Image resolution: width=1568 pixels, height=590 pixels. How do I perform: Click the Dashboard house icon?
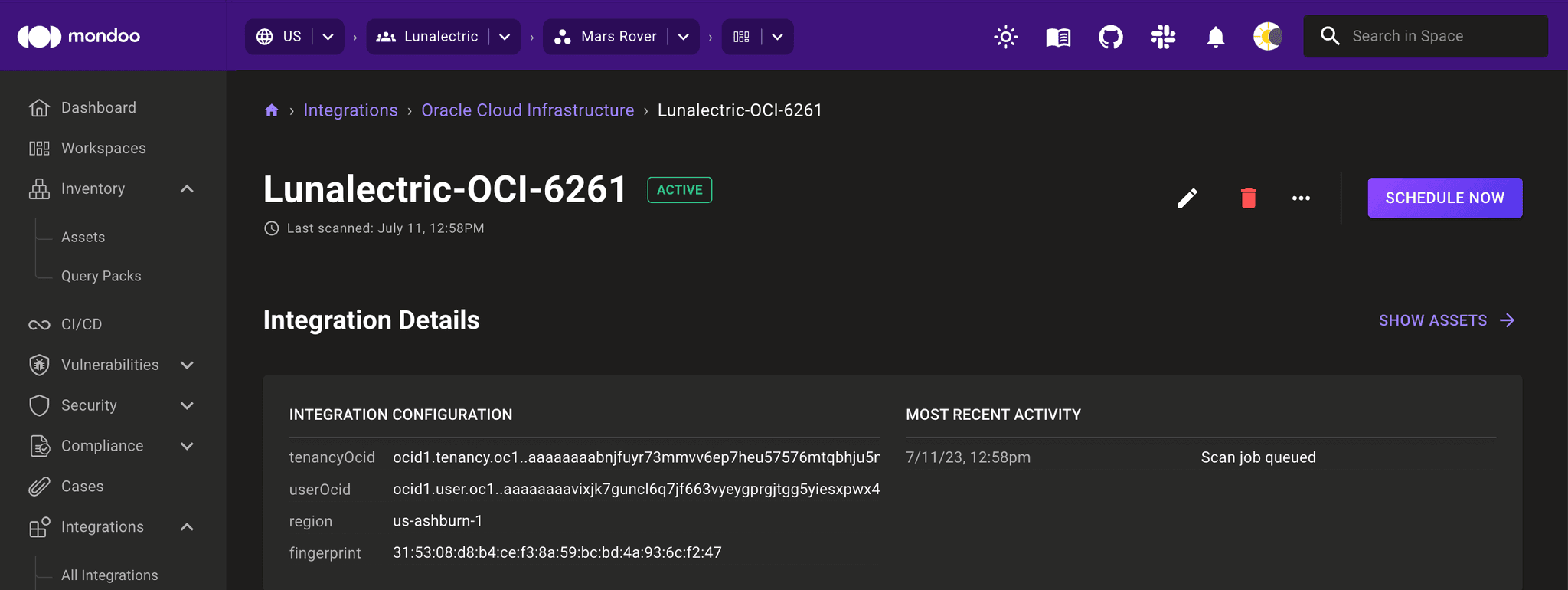39,108
